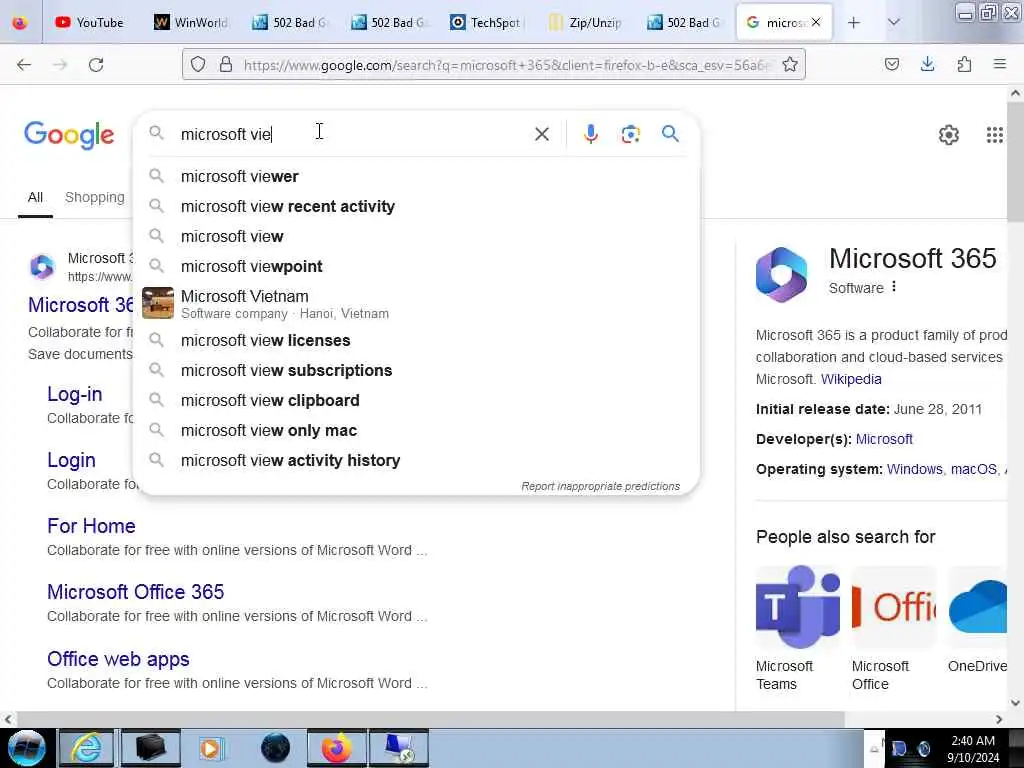Open Google Lens image search

pyautogui.click(x=630, y=134)
